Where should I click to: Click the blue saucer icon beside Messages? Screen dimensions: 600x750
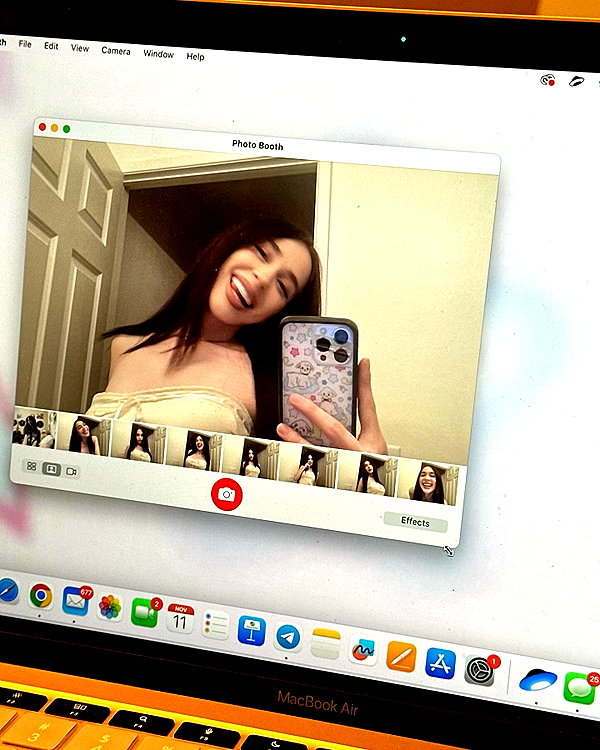coord(537,679)
